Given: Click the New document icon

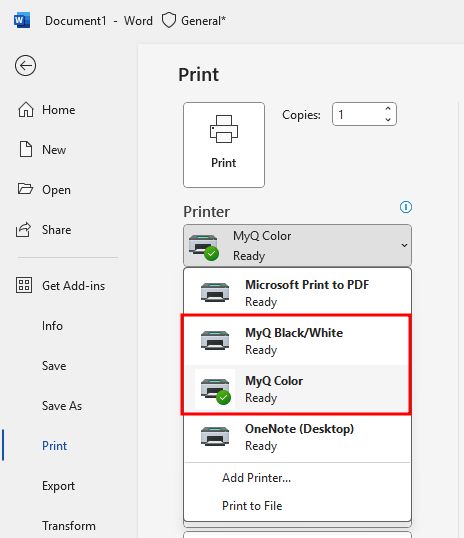Looking at the screenshot, I should point(26,149).
